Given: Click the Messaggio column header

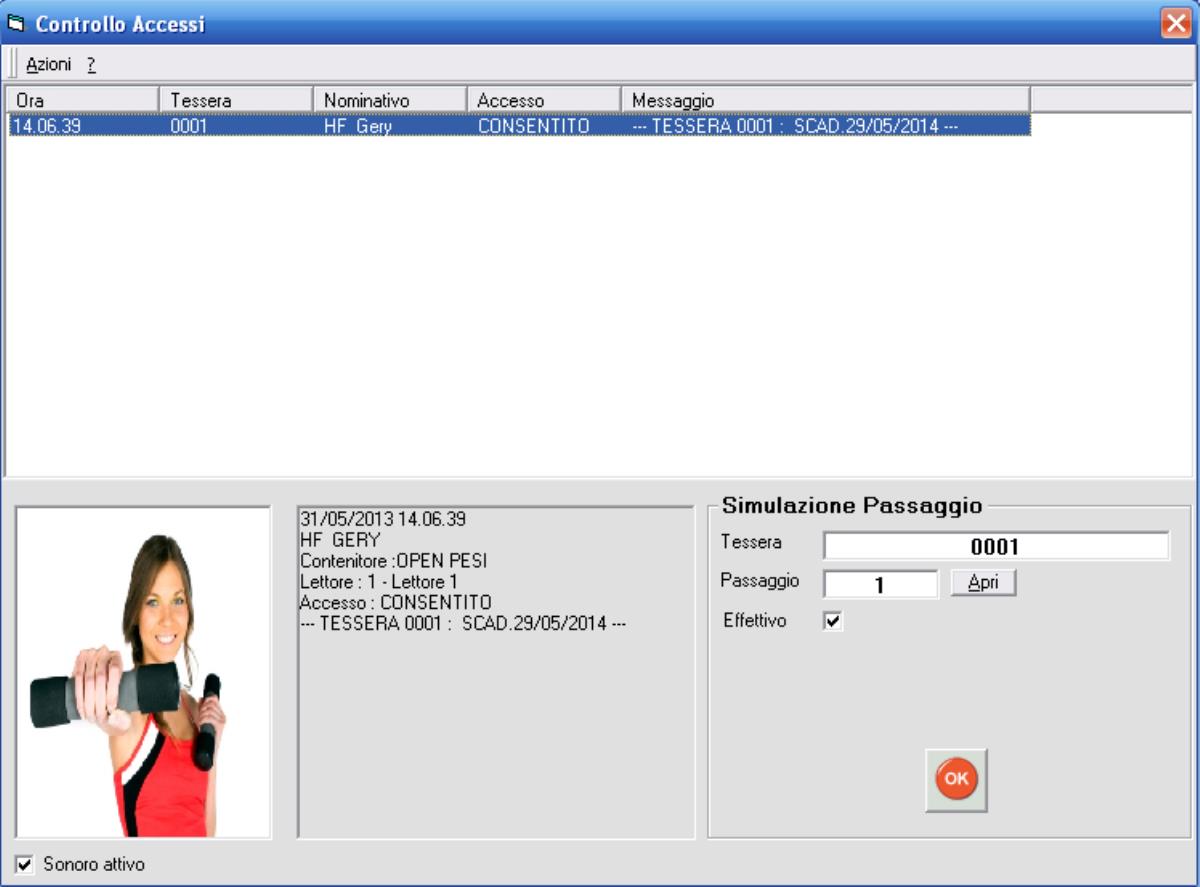Looking at the screenshot, I should click(x=826, y=100).
